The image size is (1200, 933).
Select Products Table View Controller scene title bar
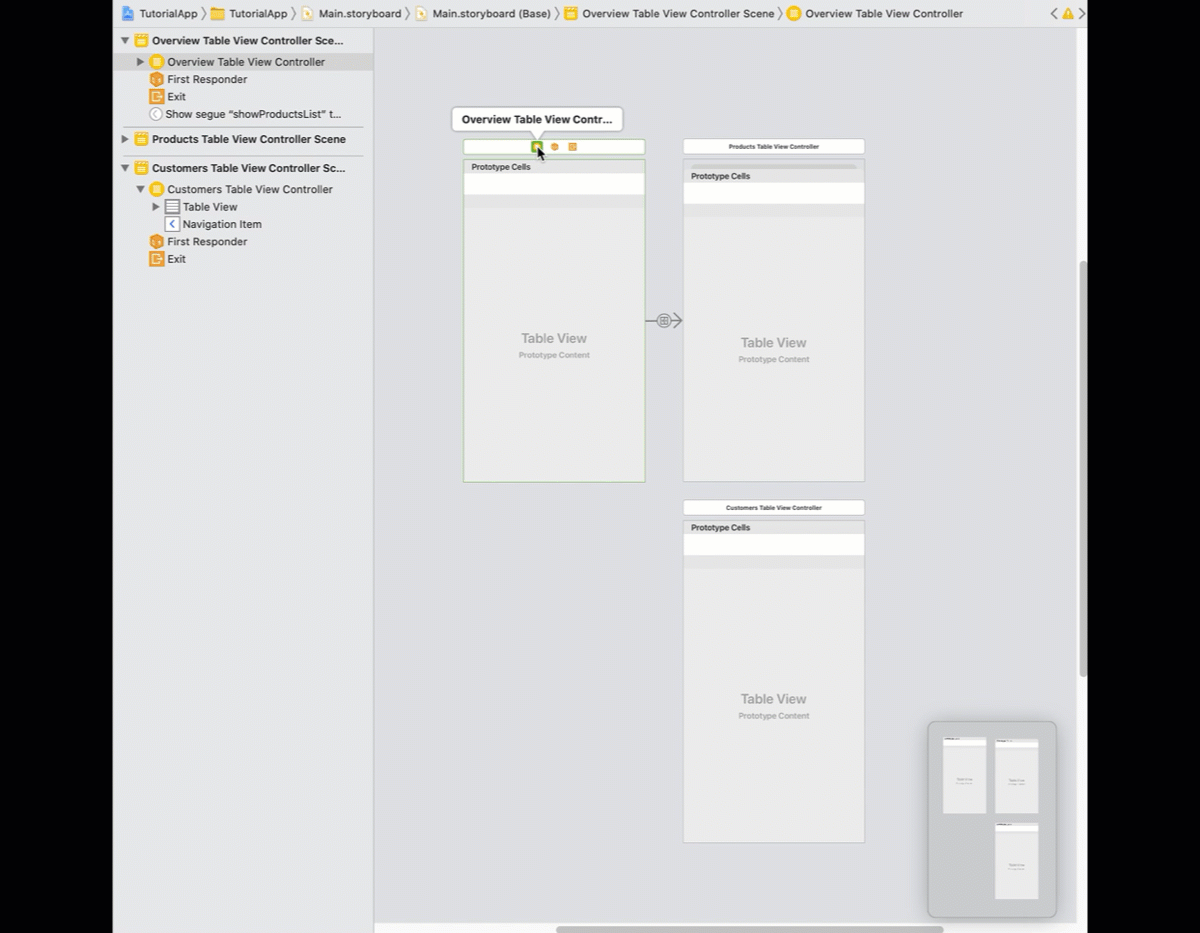tap(774, 147)
